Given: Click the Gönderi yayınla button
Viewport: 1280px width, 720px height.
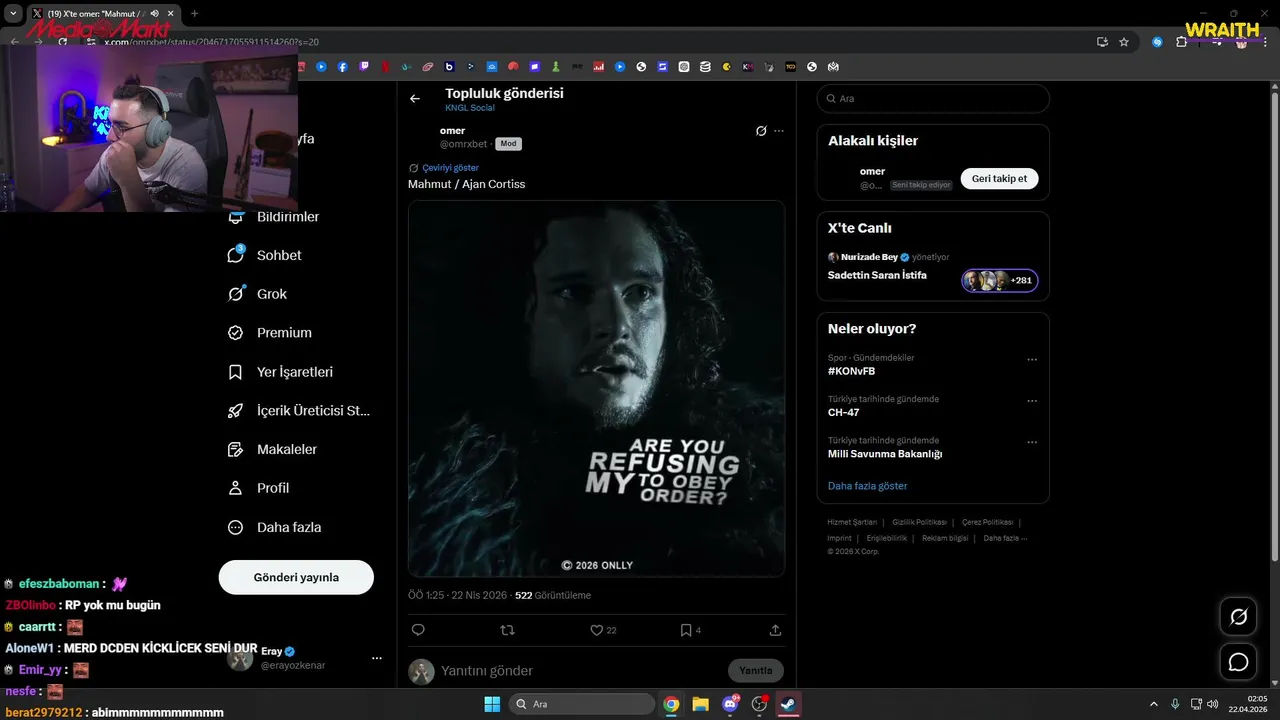Looking at the screenshot, I should coord(296,578).
